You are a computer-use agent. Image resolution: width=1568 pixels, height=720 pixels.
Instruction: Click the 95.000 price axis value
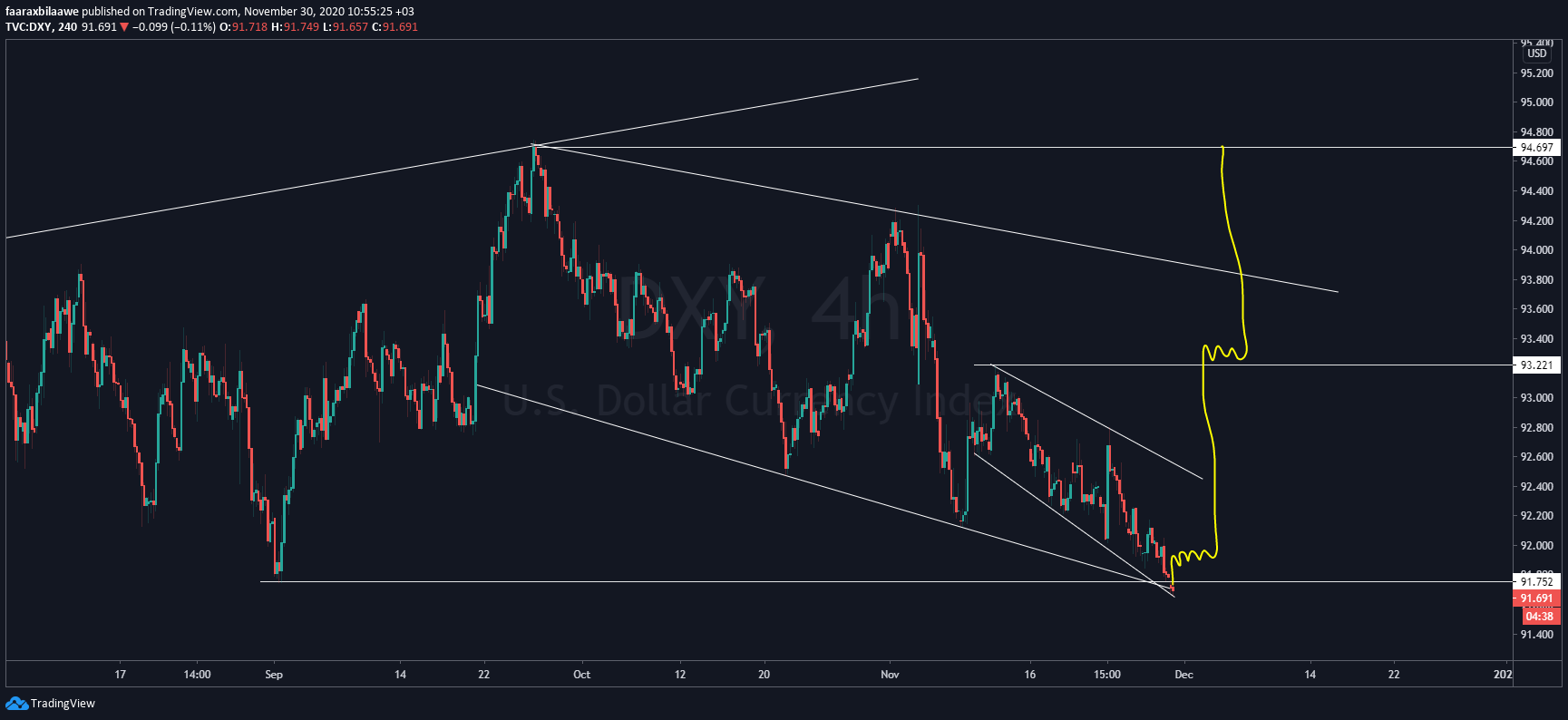click(1536, 102)
